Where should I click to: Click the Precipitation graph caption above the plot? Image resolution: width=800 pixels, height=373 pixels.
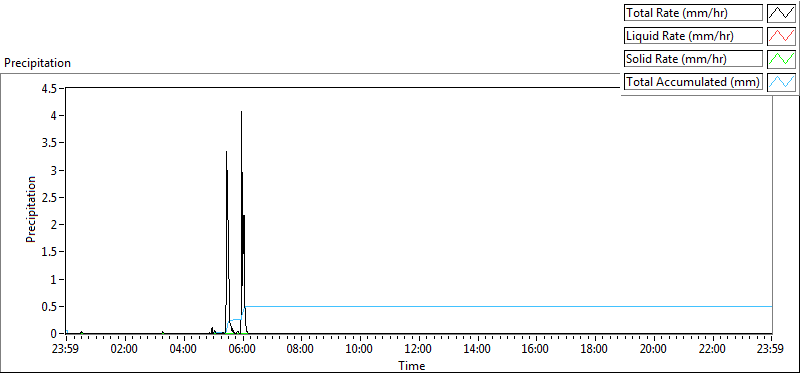pos(37,63)
